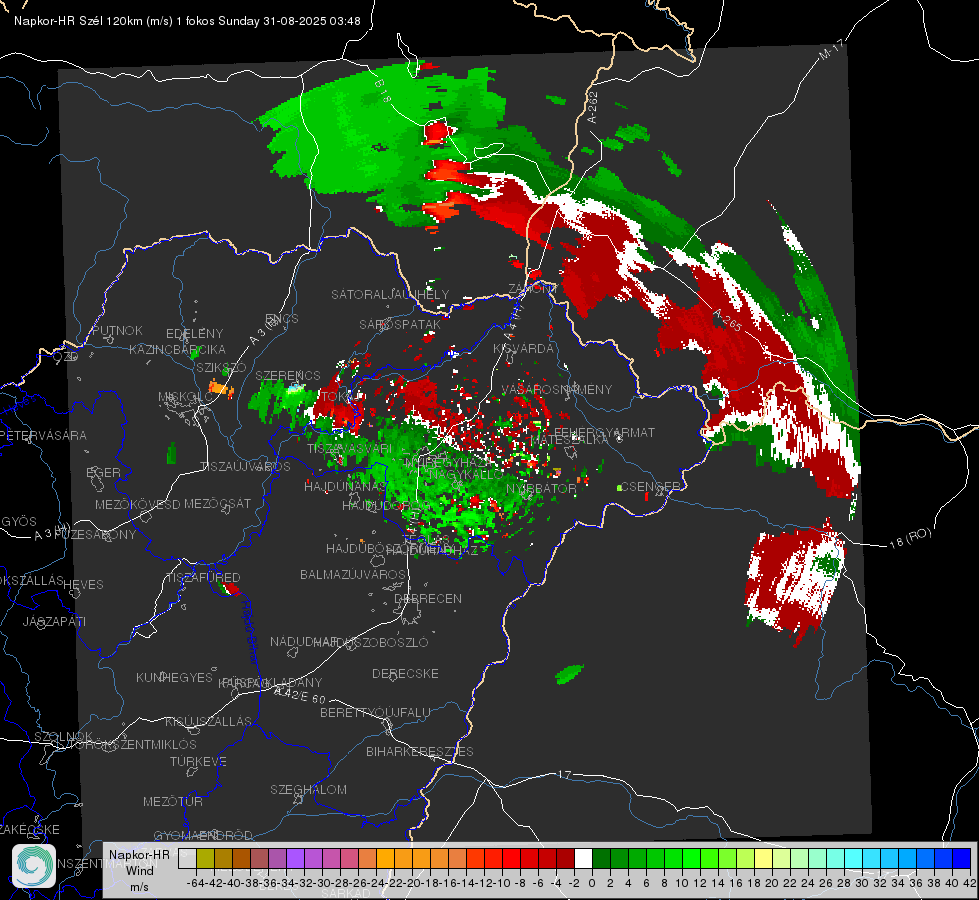
Task: Click the orange echo patch east of Miskolc
Action: [221, 388]
